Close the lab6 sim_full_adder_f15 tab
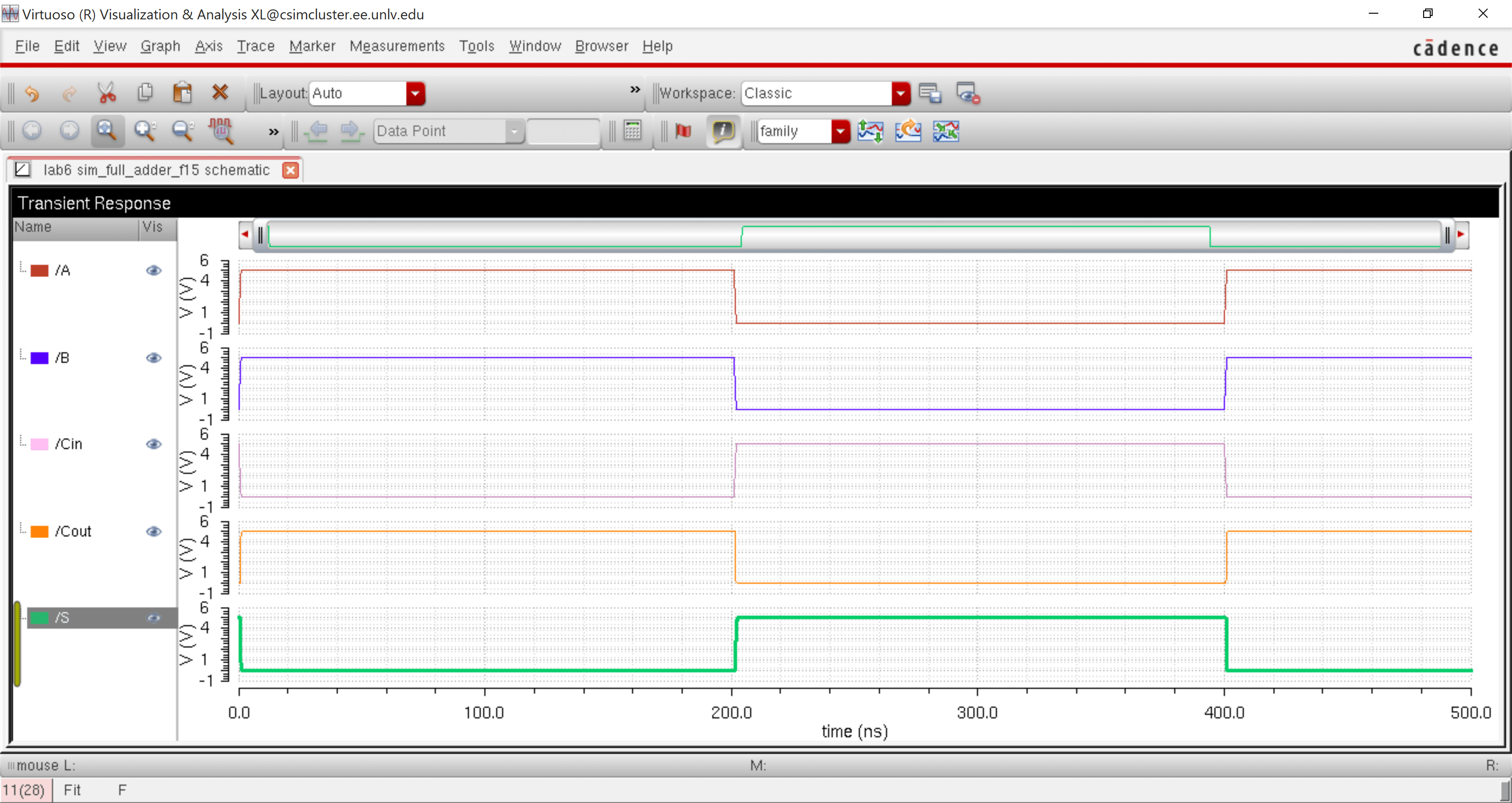1512x803 pixels. coord(291,170)
